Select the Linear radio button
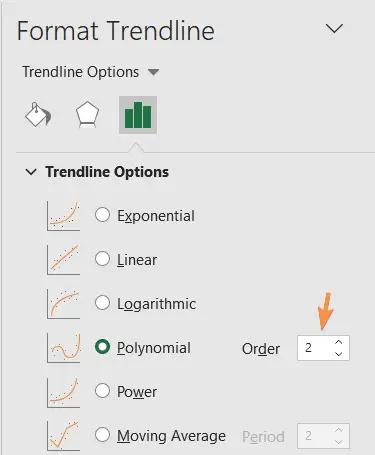The width and height of the screenshot is (375, 455). [x=102, y=259]
